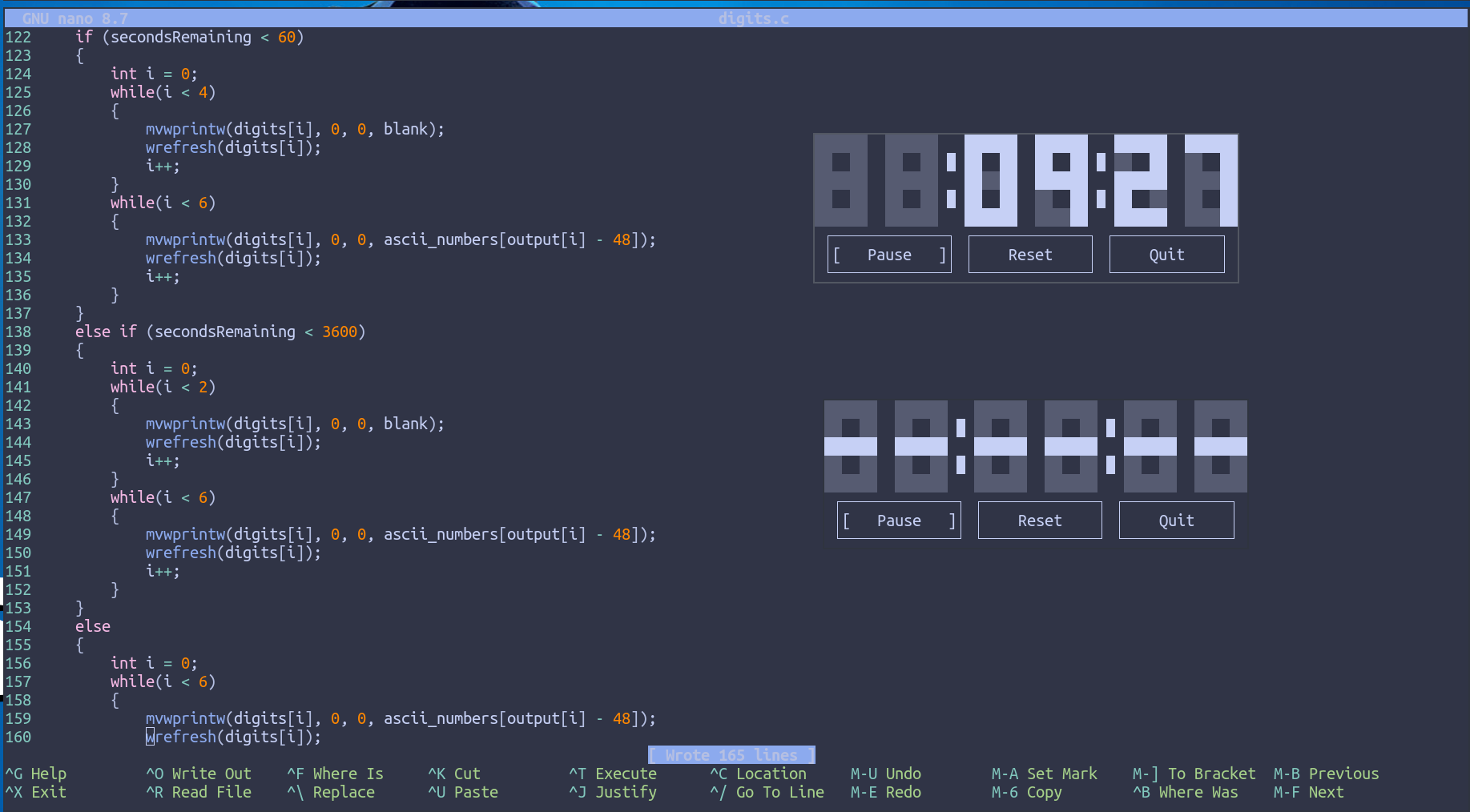The height and width of the screenshot is (812, 1470).
Task: Click the digits.c filename in nano's title bar
Action: [x=754, y=18]
